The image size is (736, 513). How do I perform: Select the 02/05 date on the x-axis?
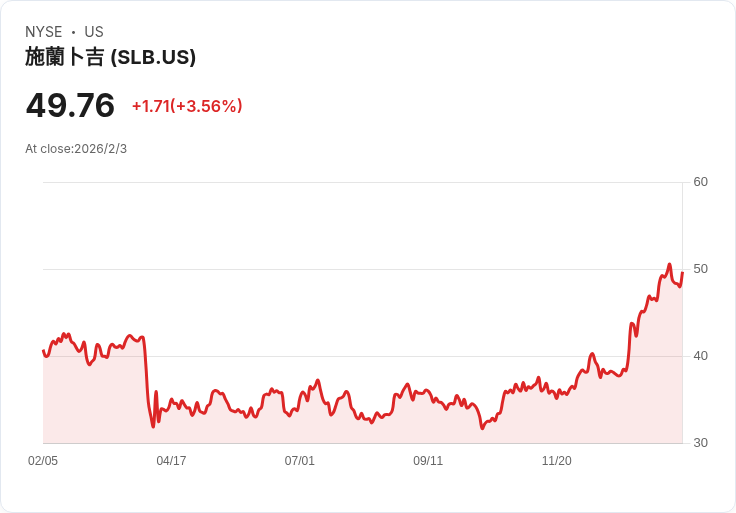pyautogui.click(x=43, y=461)
